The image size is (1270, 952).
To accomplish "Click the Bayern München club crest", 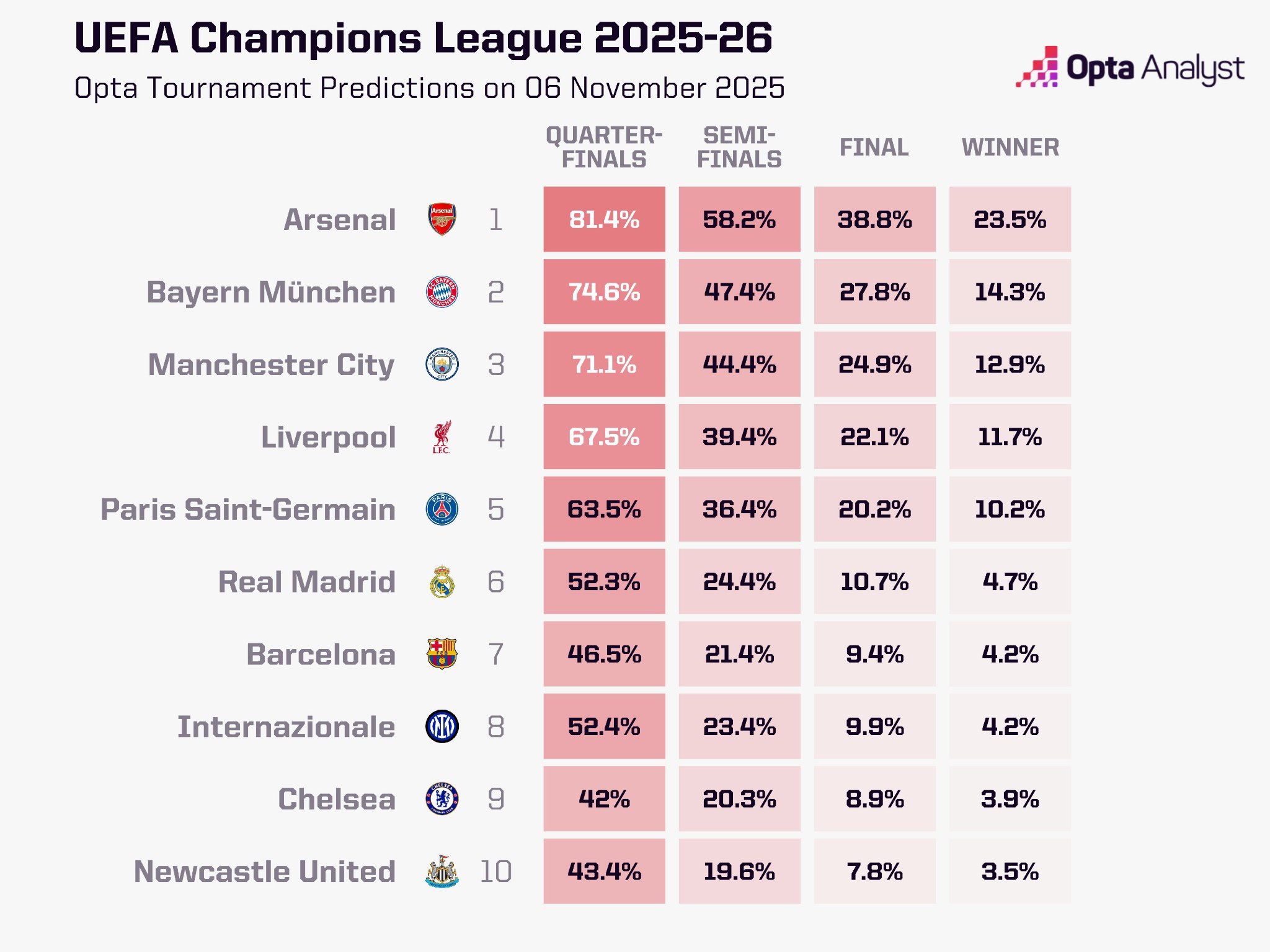I will point(442,292).
